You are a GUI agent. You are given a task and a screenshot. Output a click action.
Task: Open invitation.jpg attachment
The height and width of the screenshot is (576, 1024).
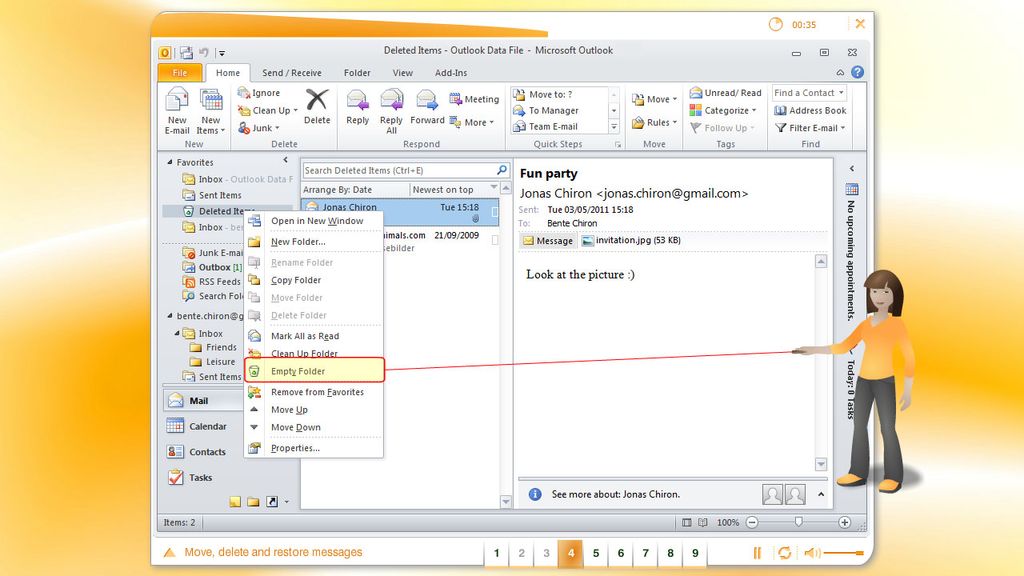click(632, 240)
